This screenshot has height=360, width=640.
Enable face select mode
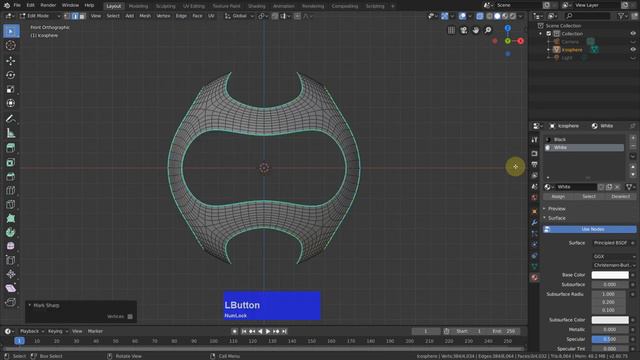coord(82,16)
